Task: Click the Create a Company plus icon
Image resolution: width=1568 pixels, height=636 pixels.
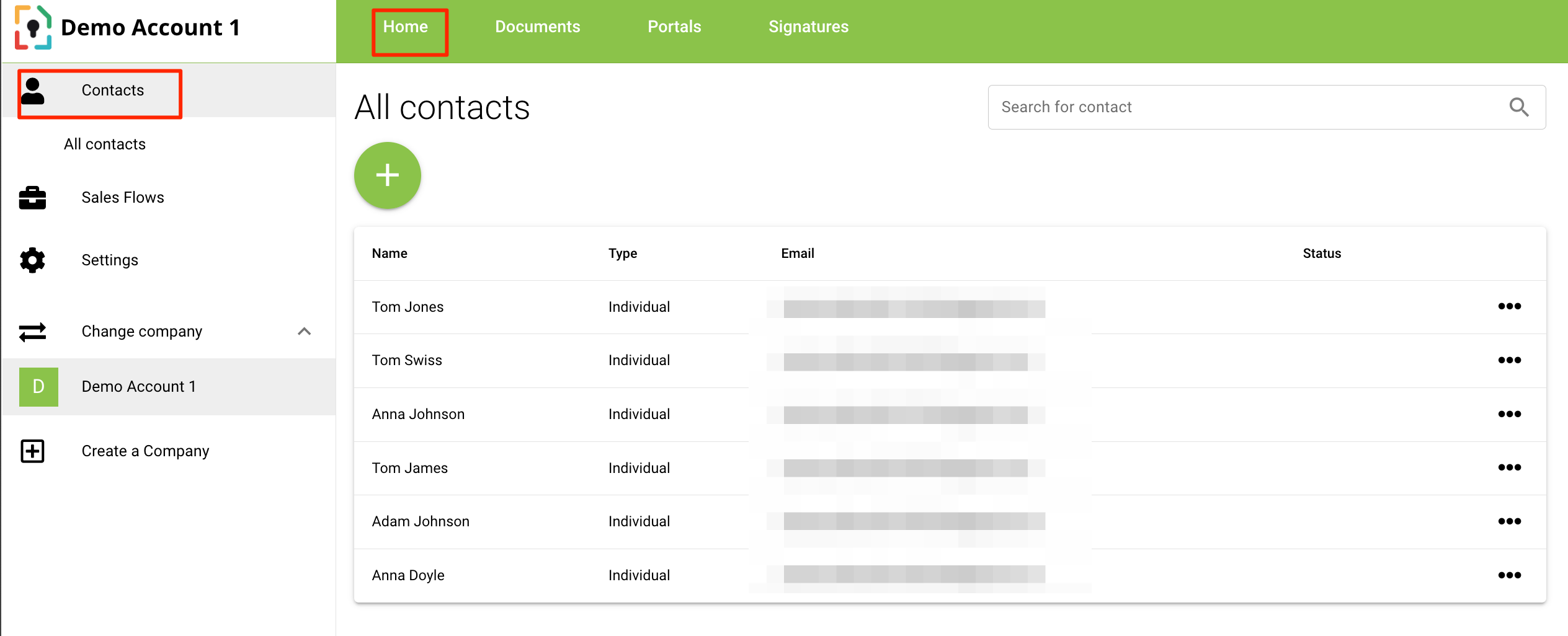Action: click(32, 451)
